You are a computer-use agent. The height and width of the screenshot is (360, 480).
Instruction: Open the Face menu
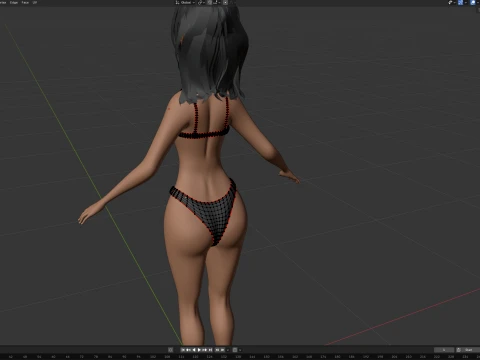point(25,2)
